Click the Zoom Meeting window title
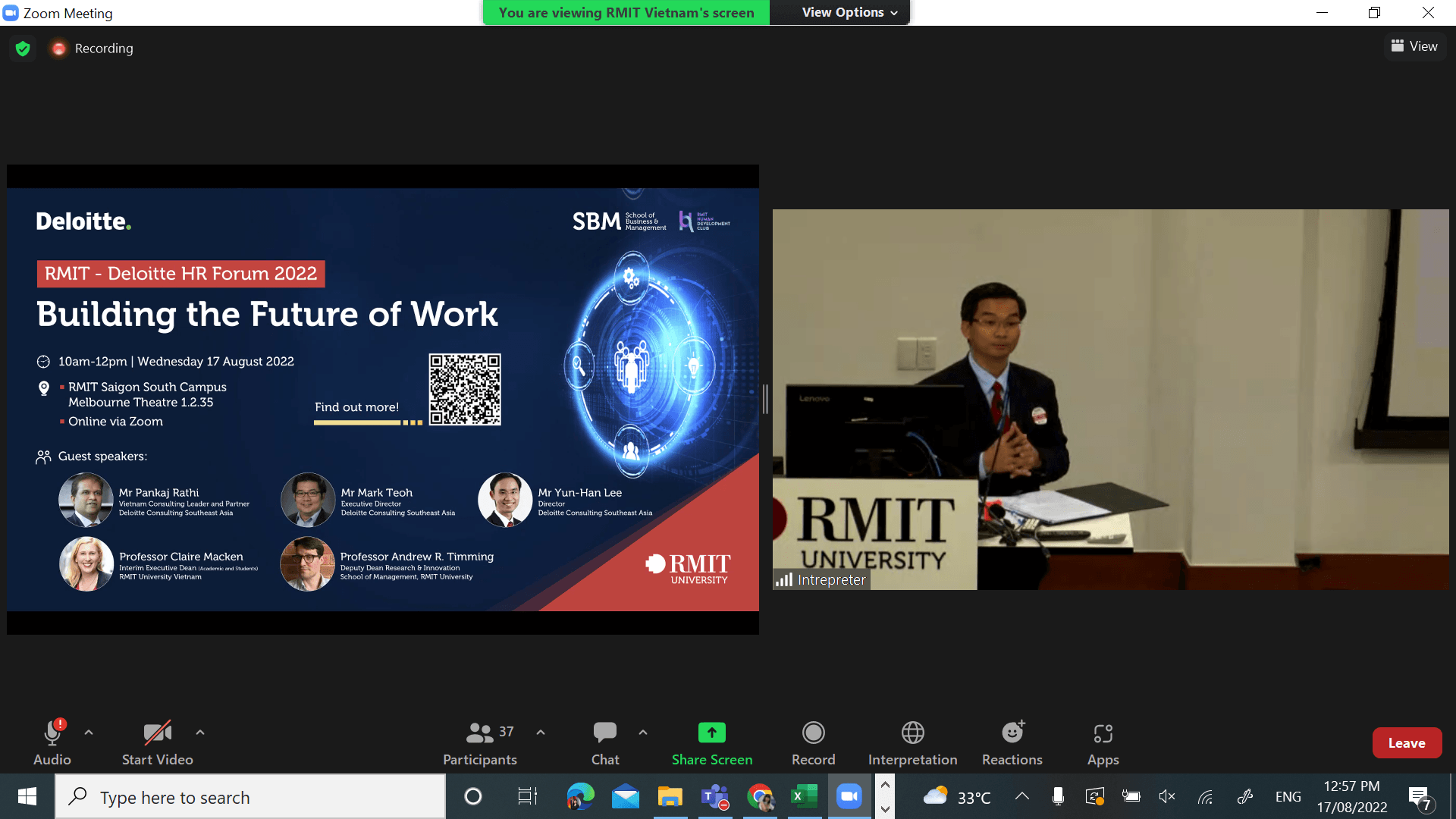Image resolution: width=1456 pixels, height=819 pixels. (x=68, y=13)
